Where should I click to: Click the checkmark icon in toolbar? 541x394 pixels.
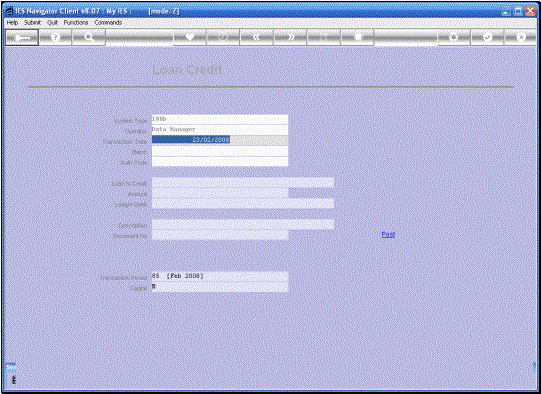click(487, 37)
